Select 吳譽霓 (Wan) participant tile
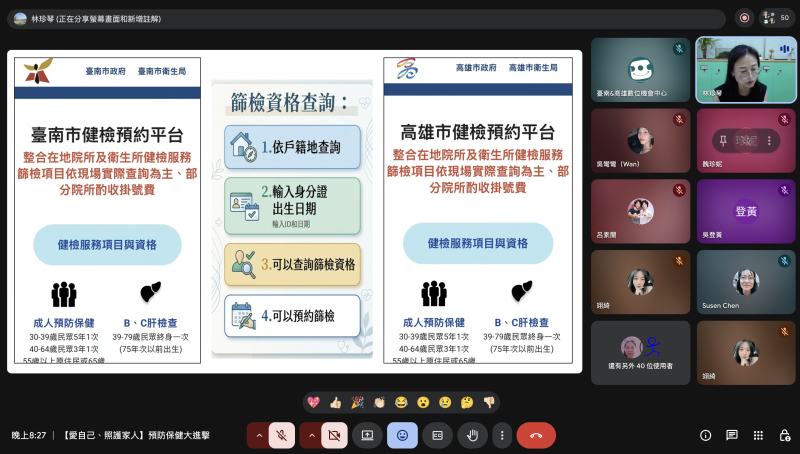Screen dimensions: 800x454 coord(640,141)
